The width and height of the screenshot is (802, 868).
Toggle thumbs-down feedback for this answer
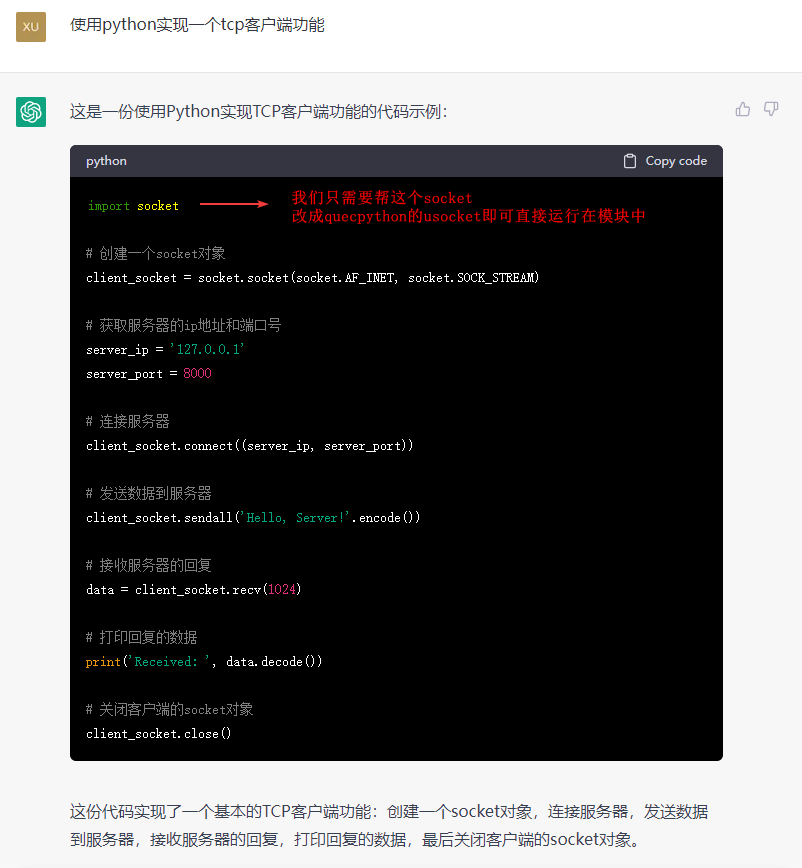coord(770,108)
